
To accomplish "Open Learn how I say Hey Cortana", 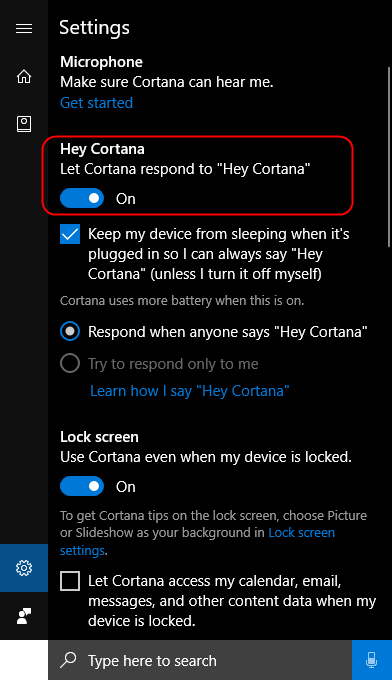I will [189, 391].
